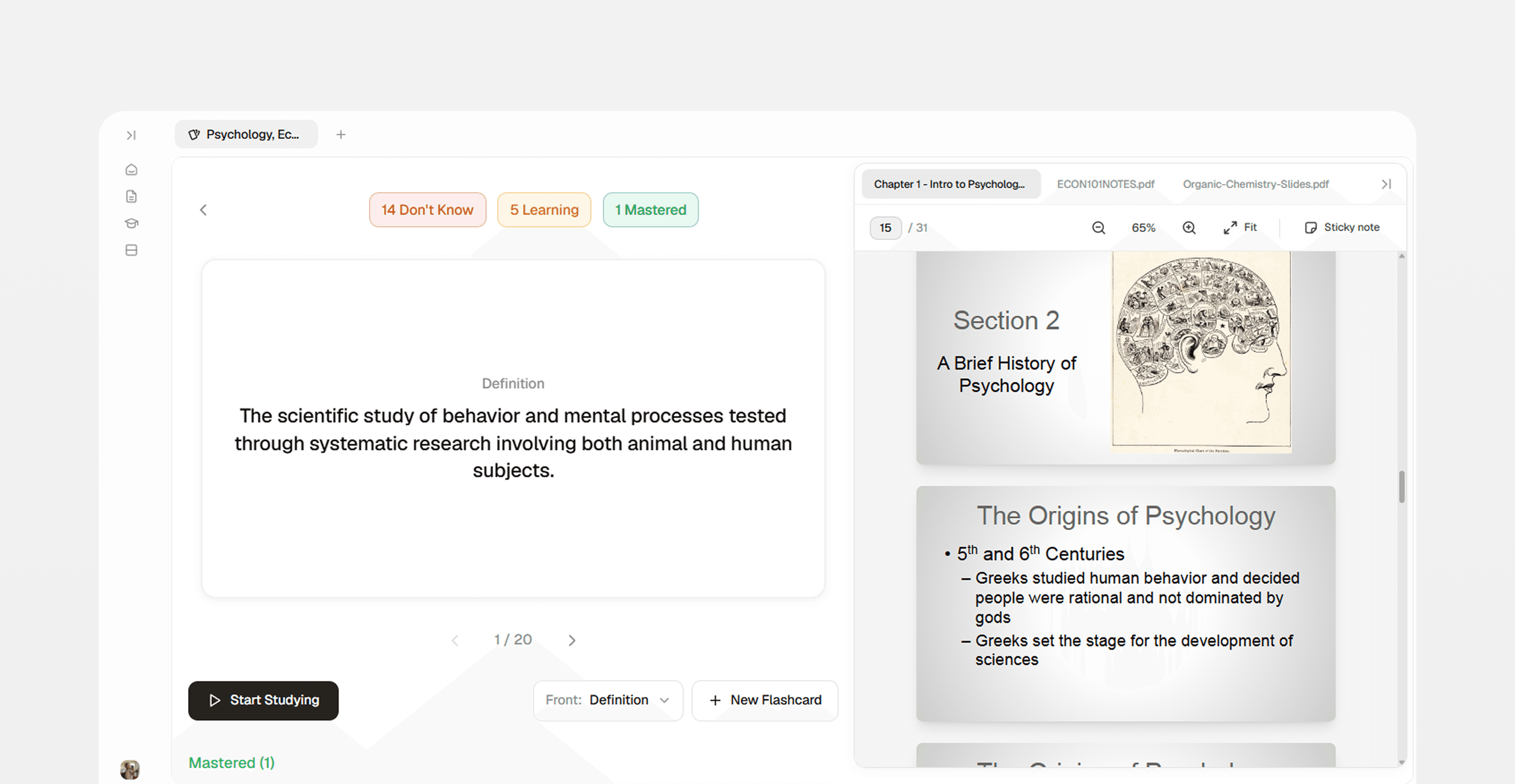The width and height of the screenshot is (1515, 784).
Task: Click the Mastered (1) section heading
Action: 232,763
